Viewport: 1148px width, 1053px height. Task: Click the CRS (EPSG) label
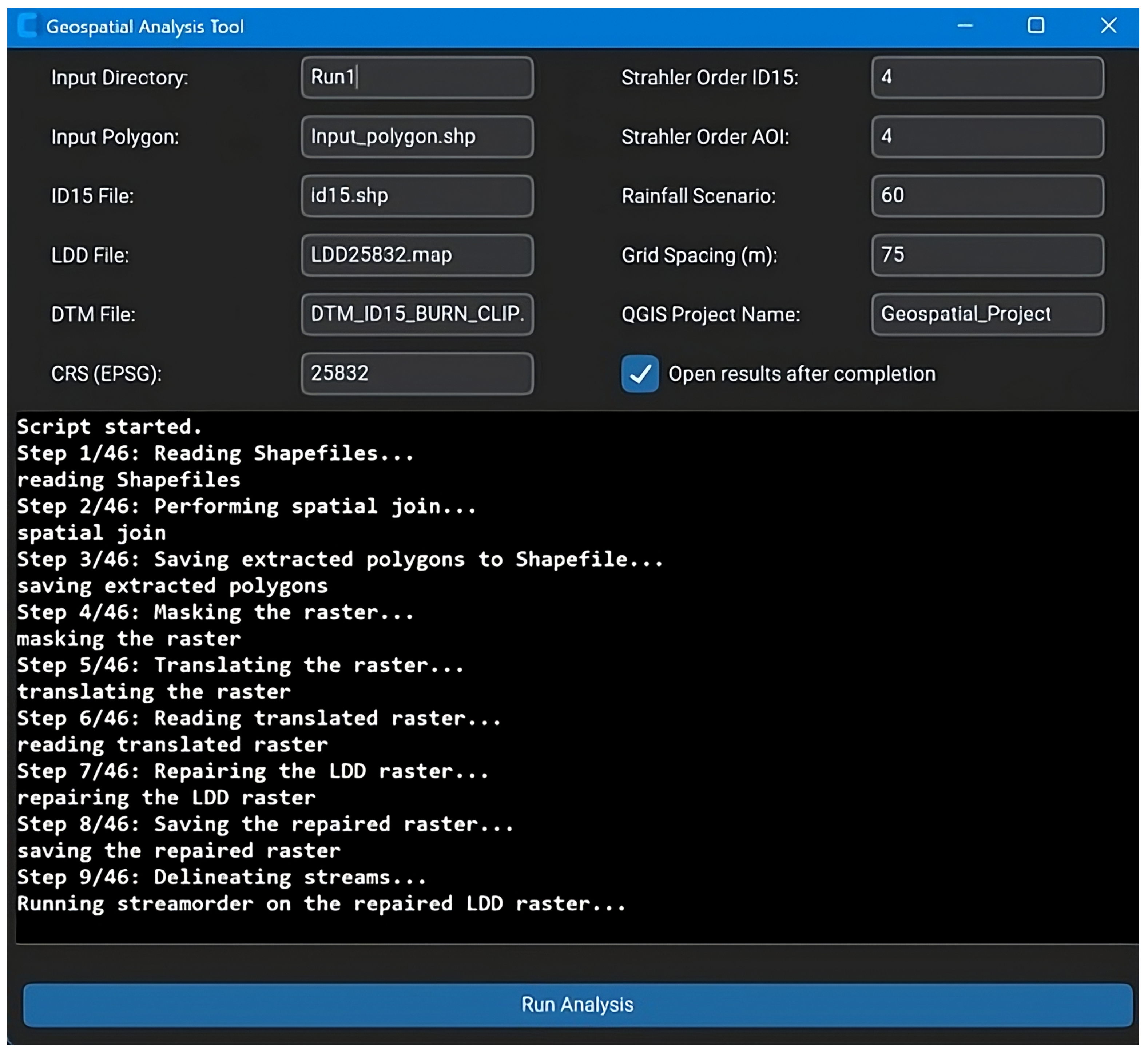click(x=107, y=374)
